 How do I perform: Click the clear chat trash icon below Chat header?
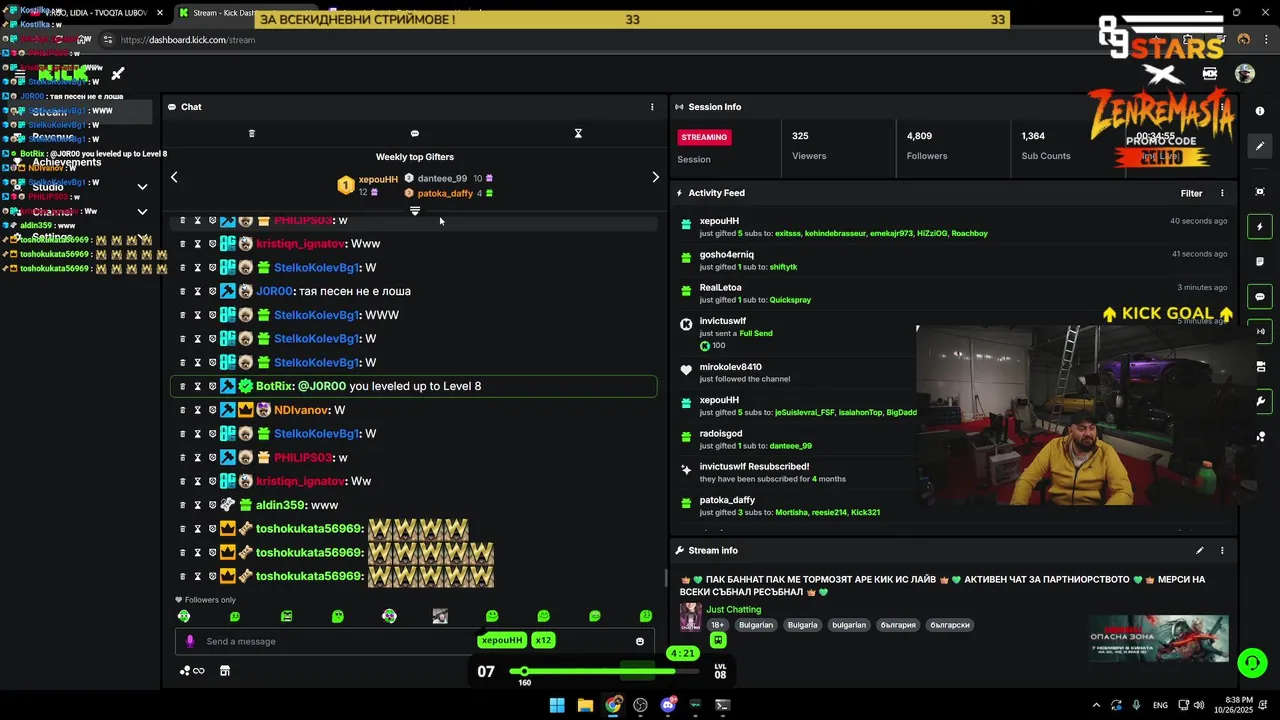(x=252, y=133)
